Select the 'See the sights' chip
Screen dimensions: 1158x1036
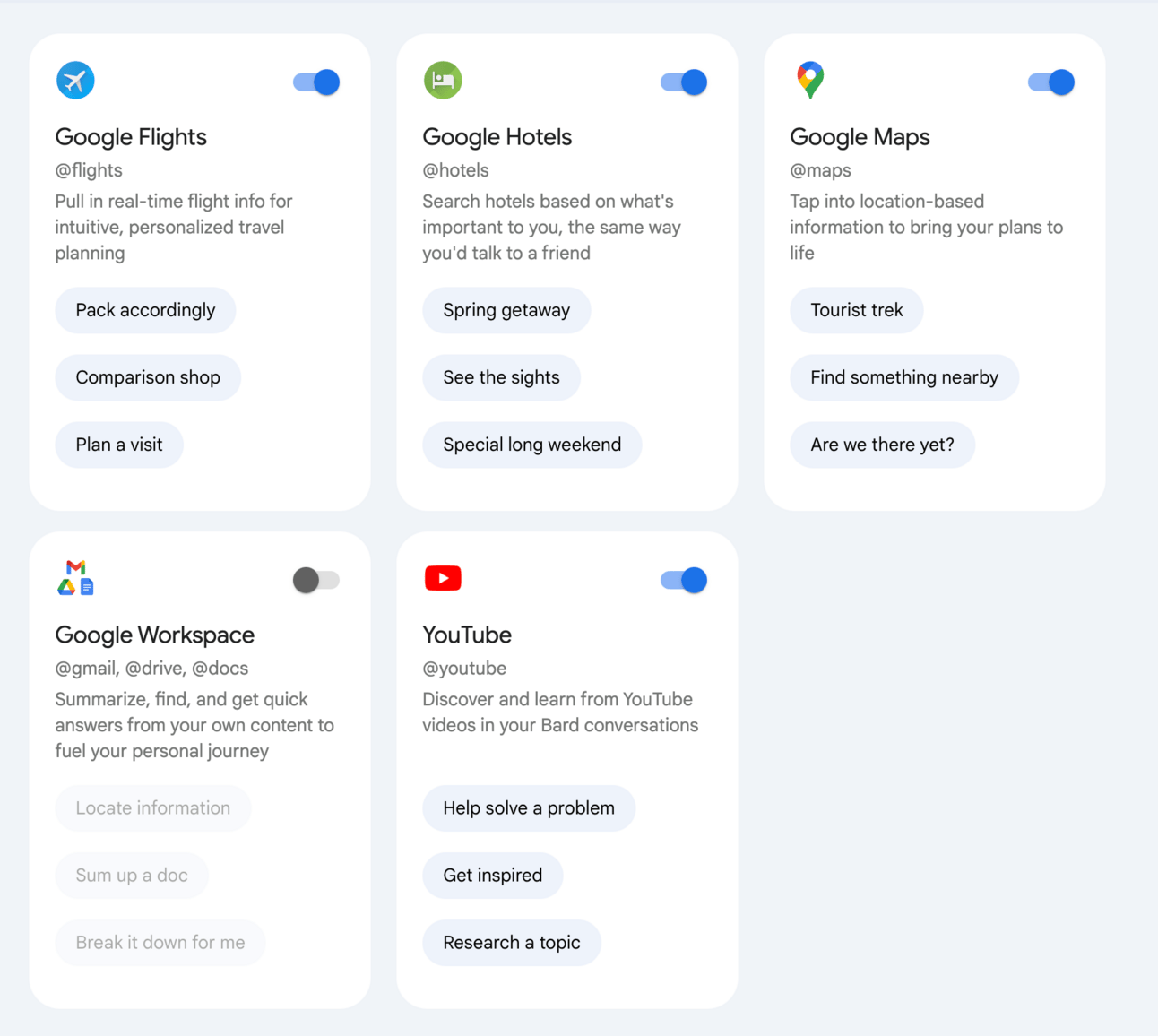pos(501,377)
